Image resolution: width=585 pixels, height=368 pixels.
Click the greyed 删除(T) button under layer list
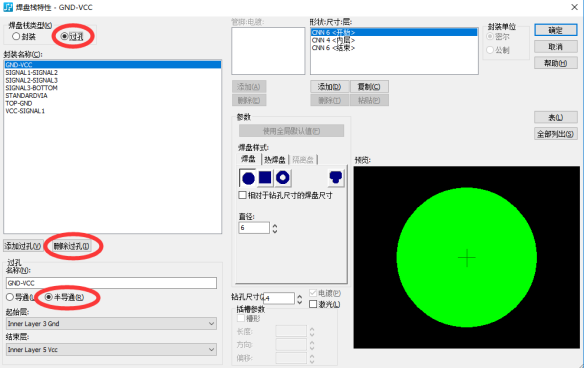(x=329, y=100)
